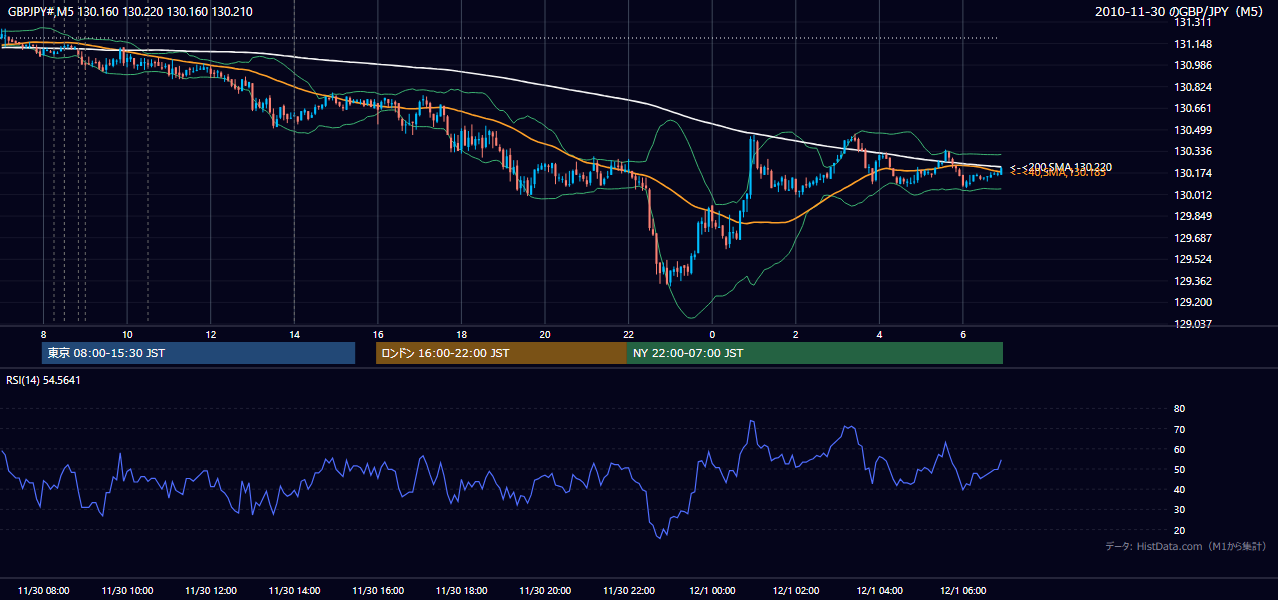Image resolution: width=1278 pixels, height=600 pixels.
Task: Click the 12/1 04:00 date label
Action: (x=879, y=591)
